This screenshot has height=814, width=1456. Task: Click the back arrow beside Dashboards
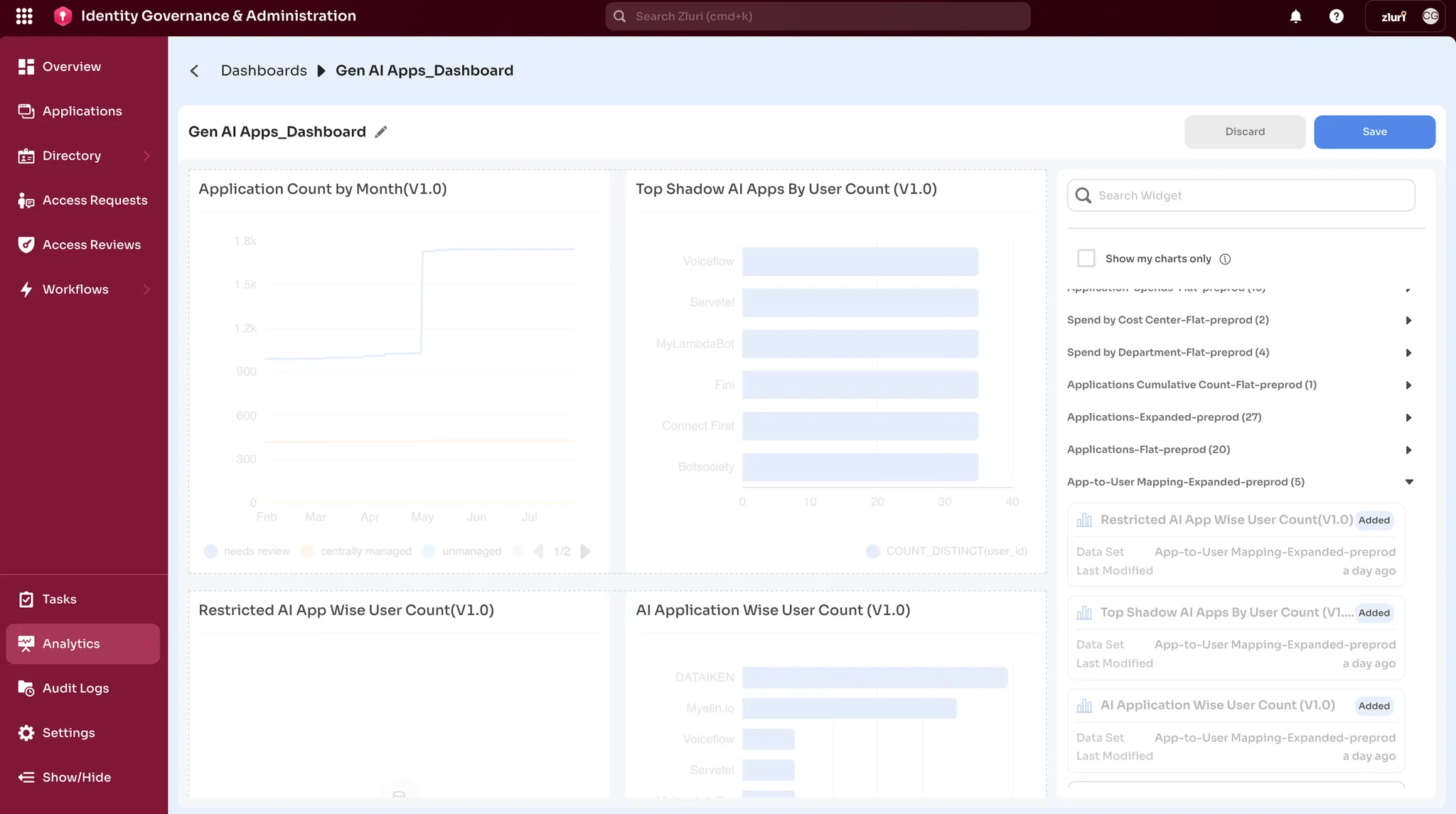194,70
